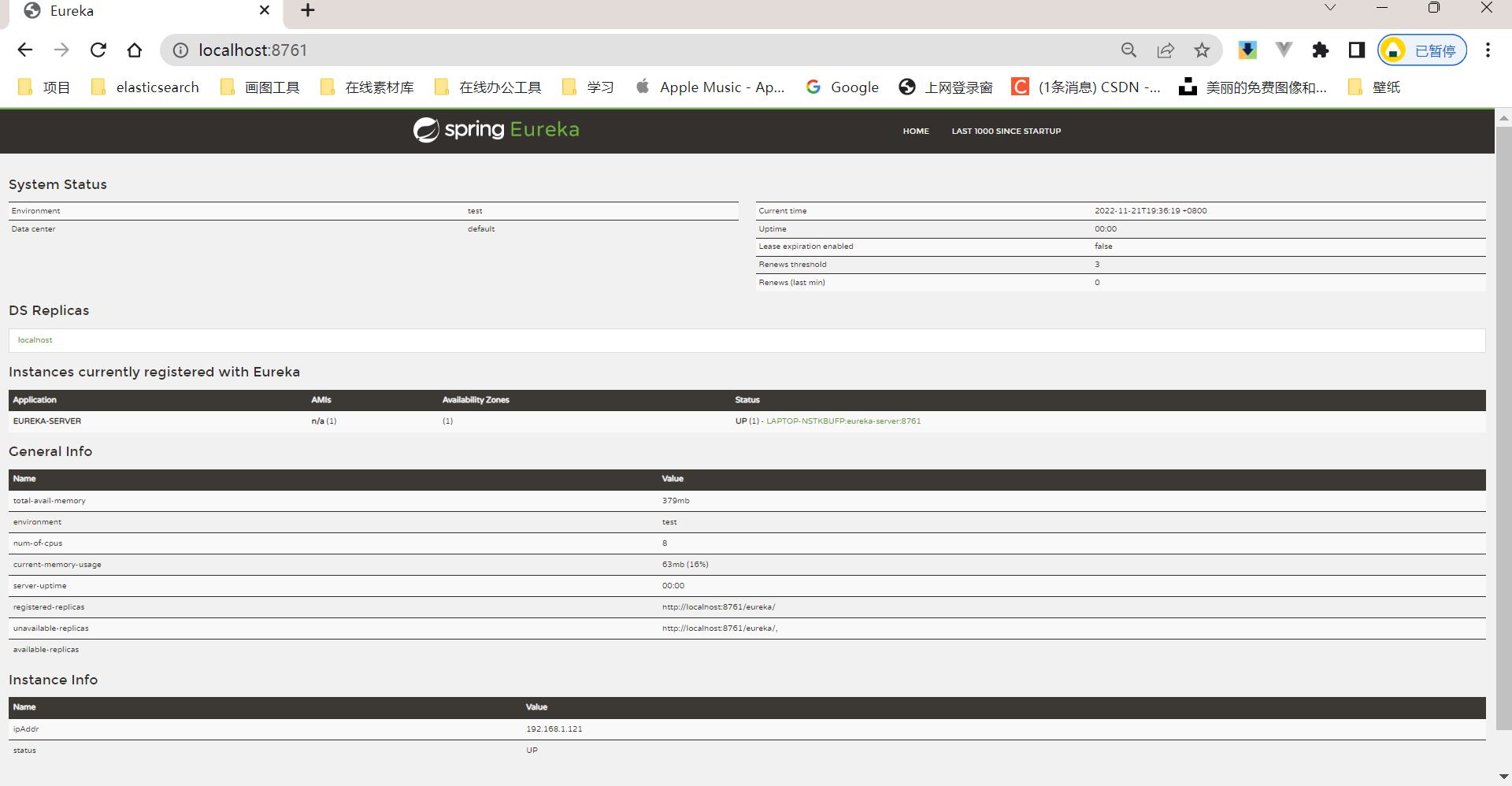Open the 项目 bookmark folder

[x=45, y=87]
